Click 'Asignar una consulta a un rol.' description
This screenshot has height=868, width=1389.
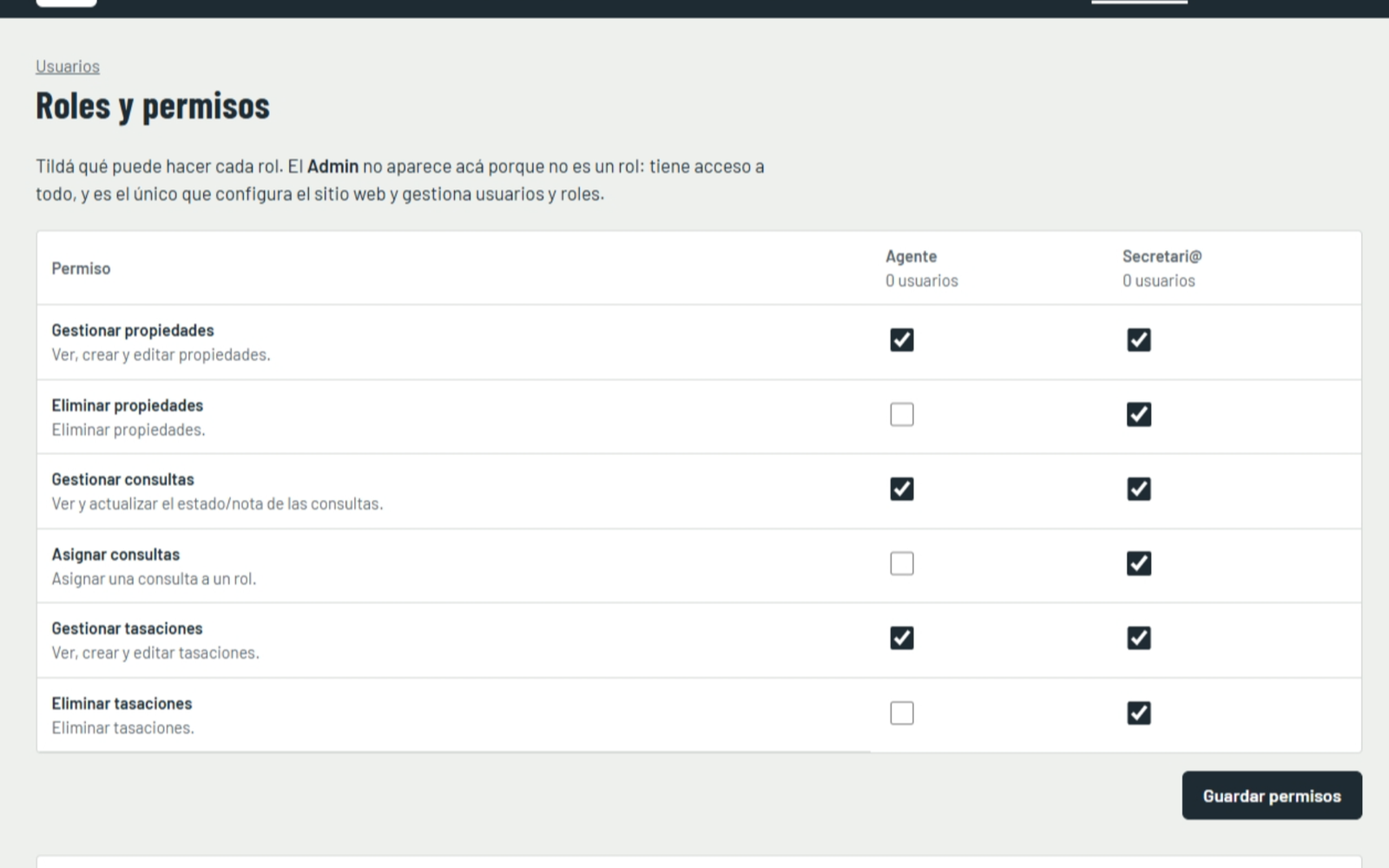pos(154,579)
